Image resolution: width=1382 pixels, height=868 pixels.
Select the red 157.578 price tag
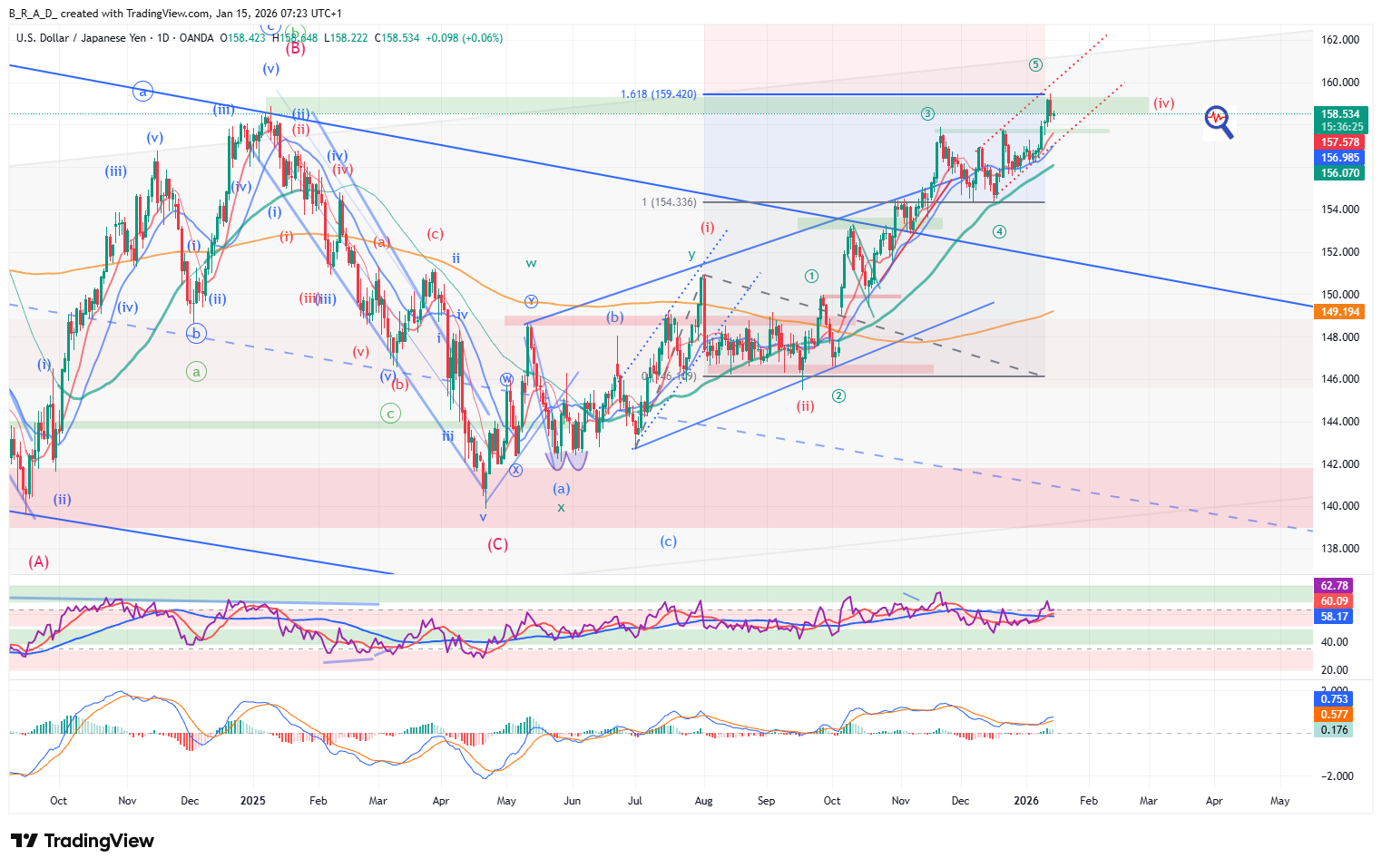(x=1339, y=142)
